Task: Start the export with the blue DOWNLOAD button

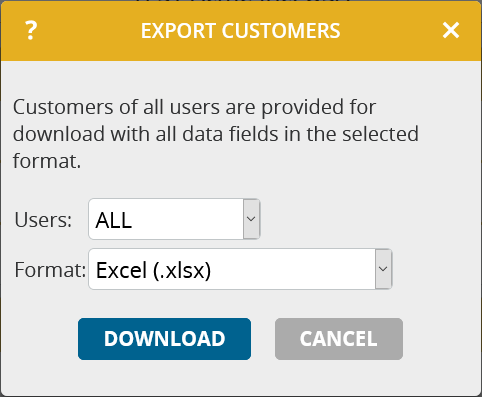Action: pos(164,339)
